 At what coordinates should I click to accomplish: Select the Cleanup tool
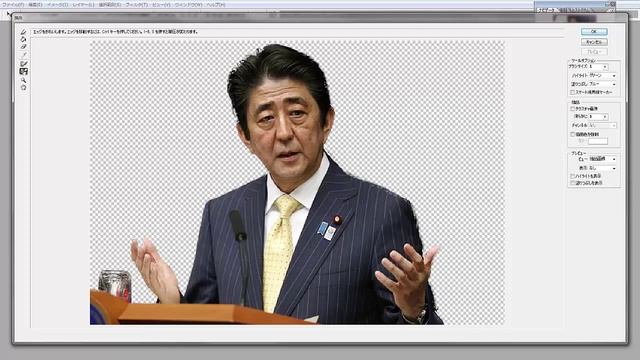(23, 64)
